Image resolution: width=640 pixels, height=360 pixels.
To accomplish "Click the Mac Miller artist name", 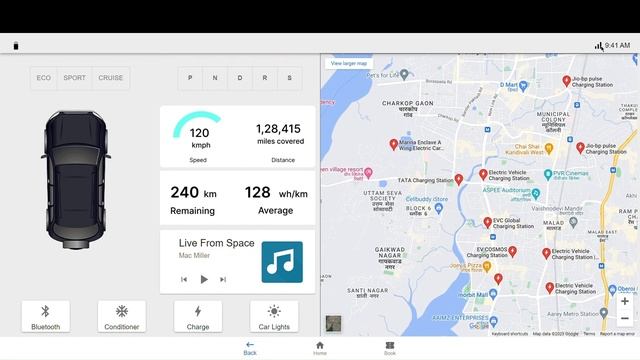I will (194, 256).
